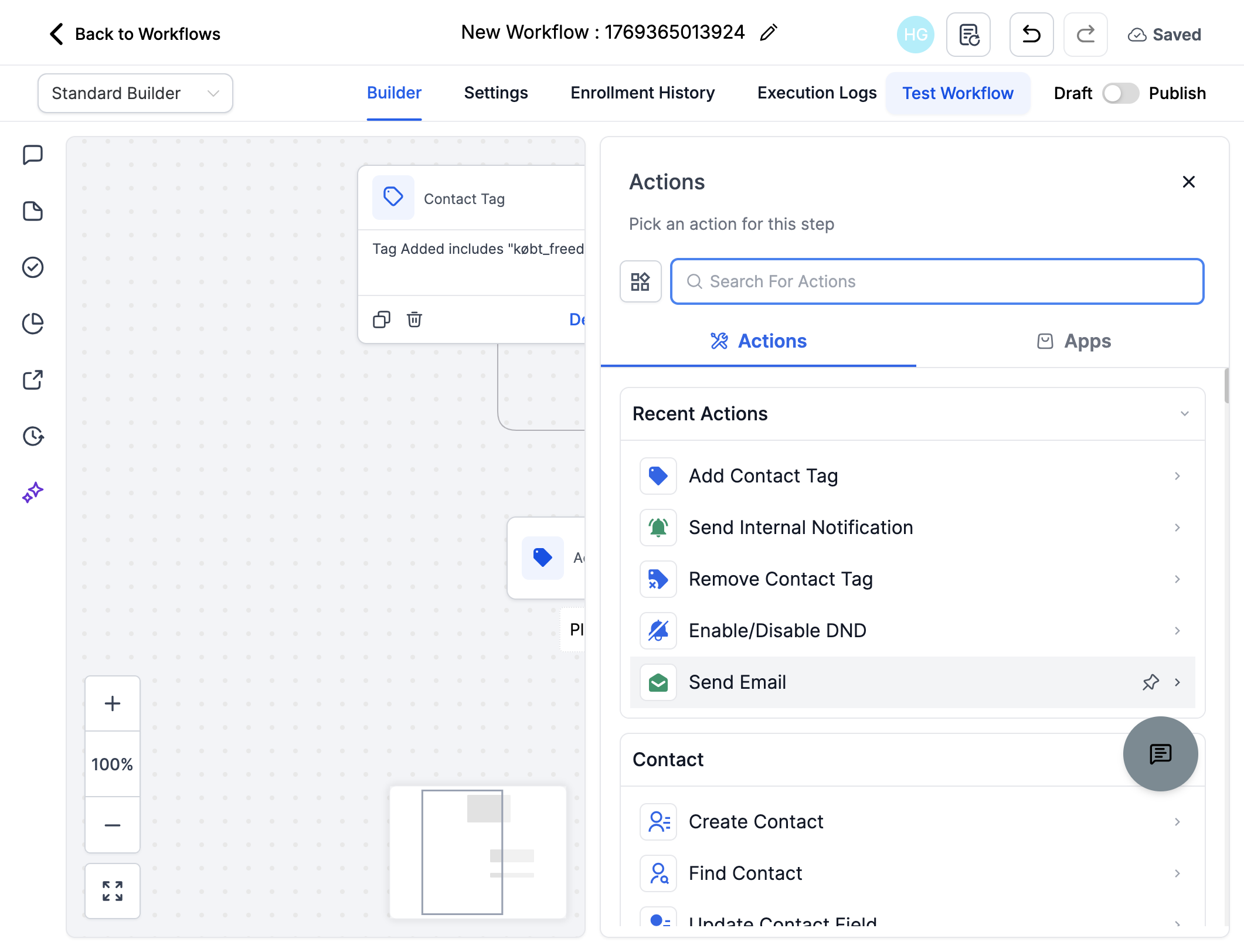This screenshot has height=952, width=1244.
Task: Expand the Remove Contact Tag chevron
Action: [1177, 579]
